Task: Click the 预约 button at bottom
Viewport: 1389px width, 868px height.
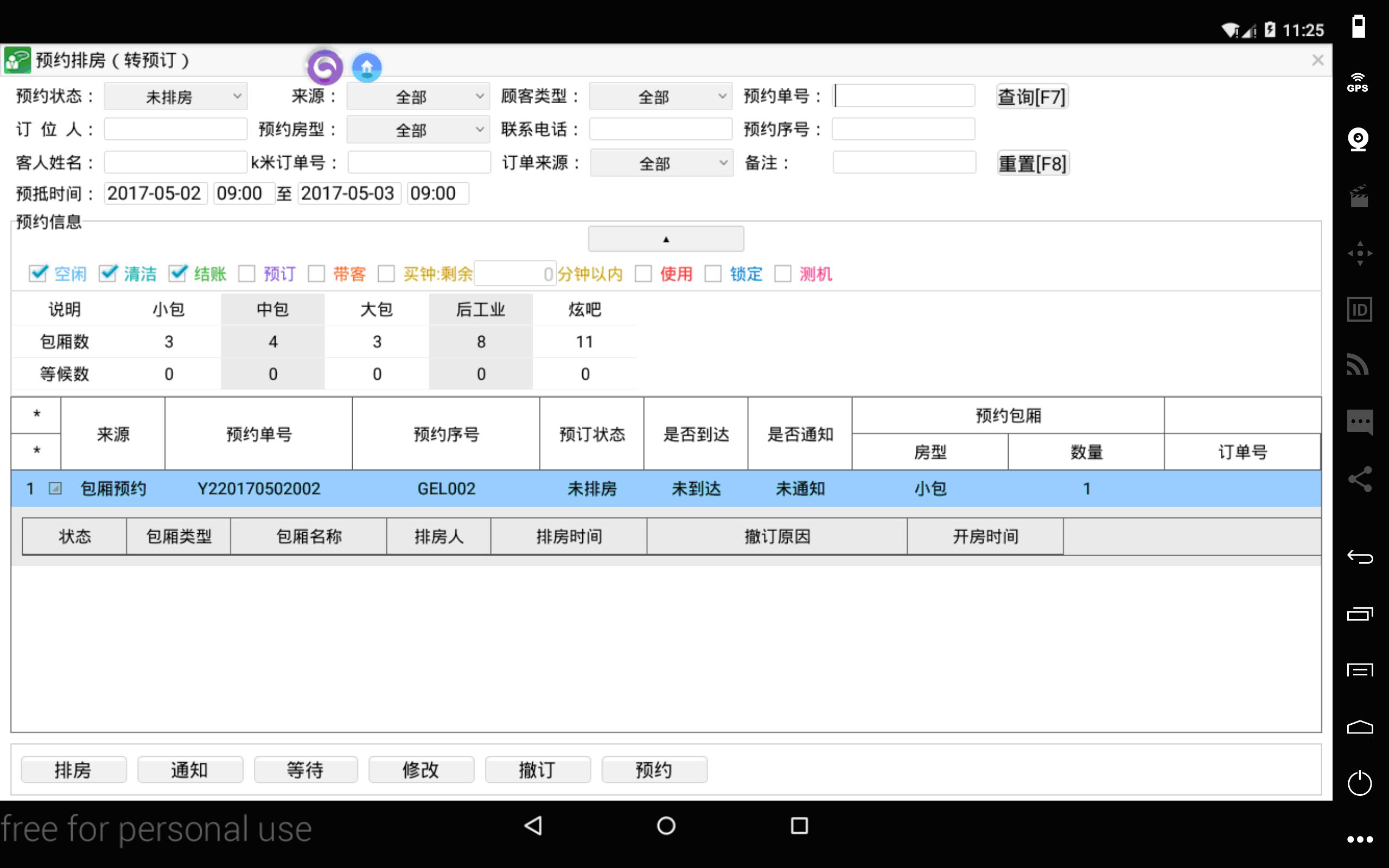Action: [x=654, y=770]
